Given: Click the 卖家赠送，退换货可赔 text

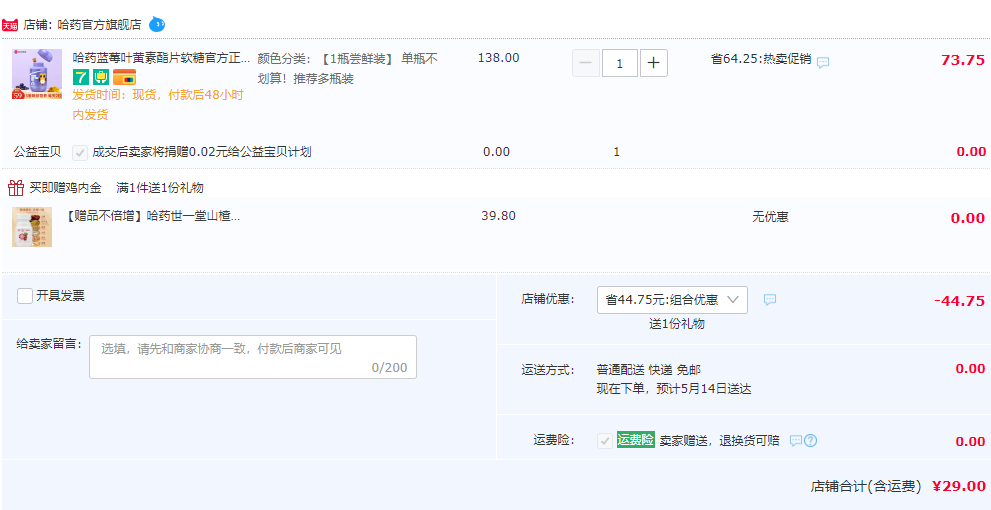Looking at the screenshot, I should [x=719, y=440].
